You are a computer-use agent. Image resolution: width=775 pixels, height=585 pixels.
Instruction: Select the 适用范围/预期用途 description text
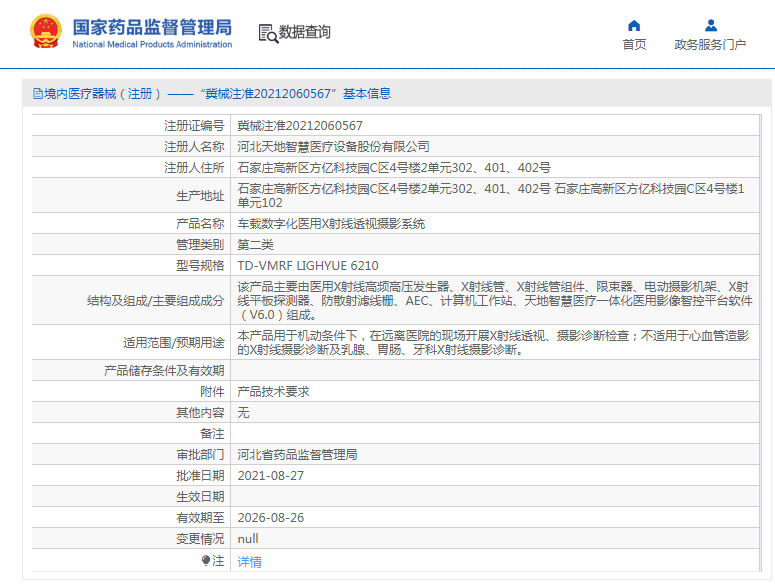[x=493, y=342]
